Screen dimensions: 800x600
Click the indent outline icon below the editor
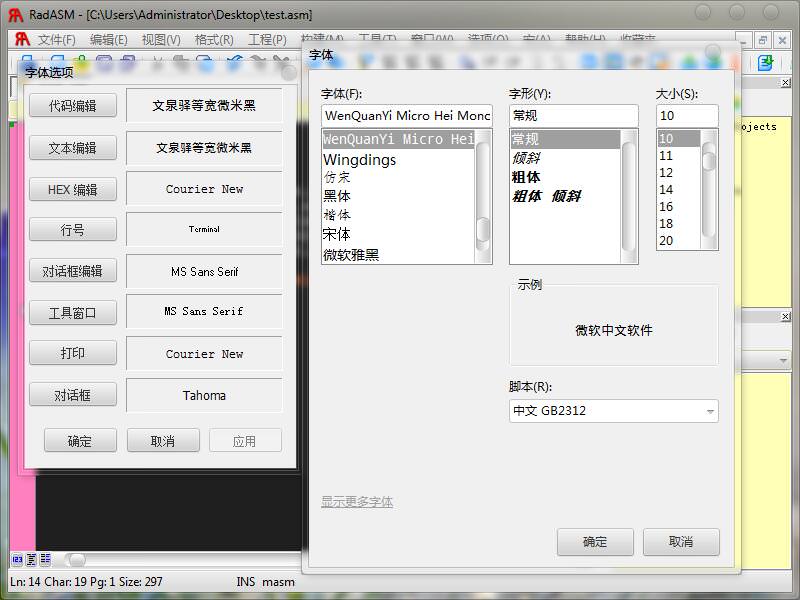pos(31,559)
